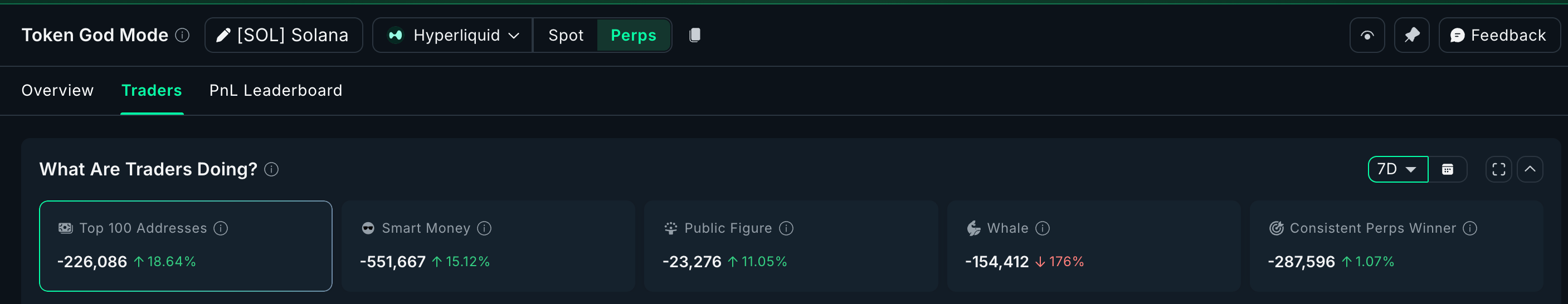The height and width of the screenshot is (304, 1568).
Task: Click info icon beside What Are Traders Doing
Action: (271, 169)
